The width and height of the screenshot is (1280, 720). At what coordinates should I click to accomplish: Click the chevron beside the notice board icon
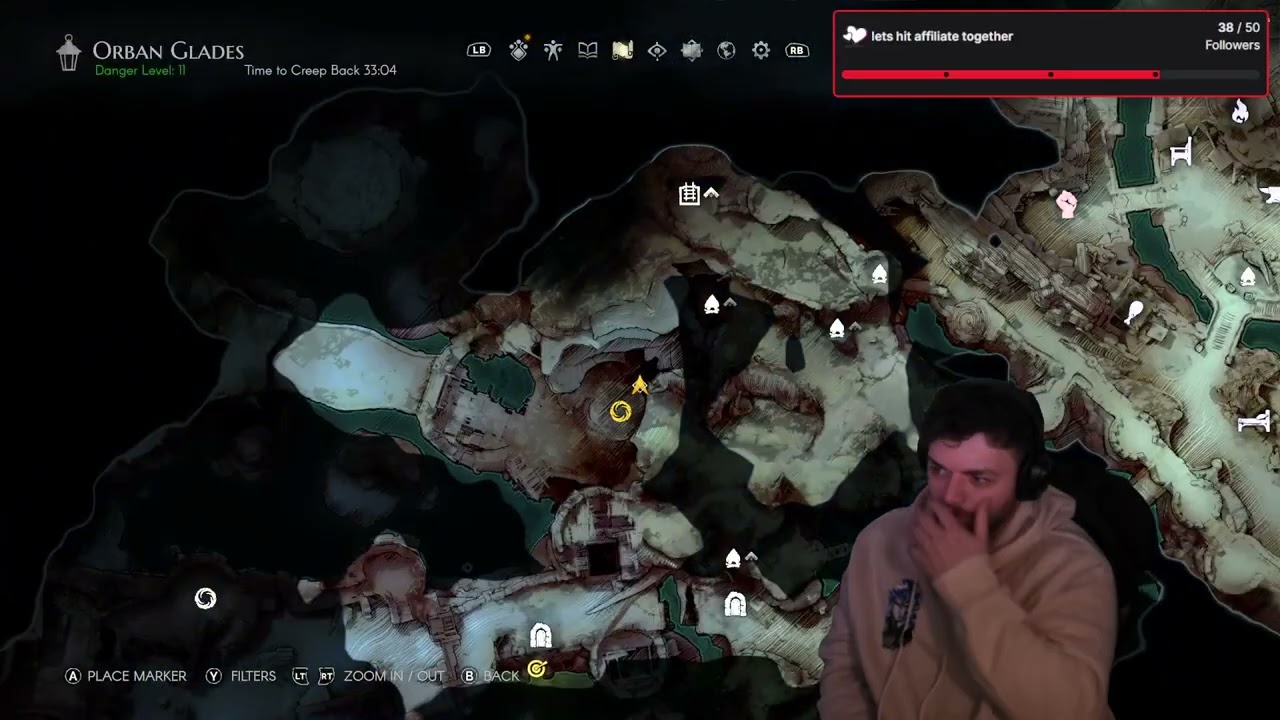[x=711, y=192]
